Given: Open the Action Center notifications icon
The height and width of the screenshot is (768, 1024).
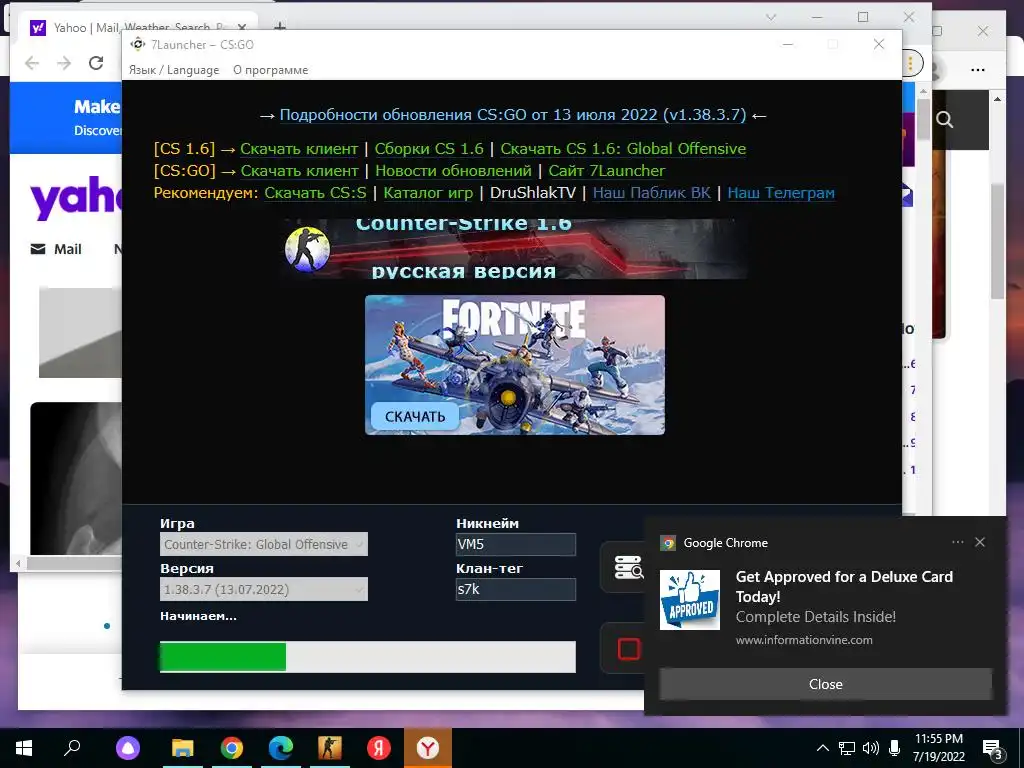Looking at the screenshot, I should (x=993, y=748).
